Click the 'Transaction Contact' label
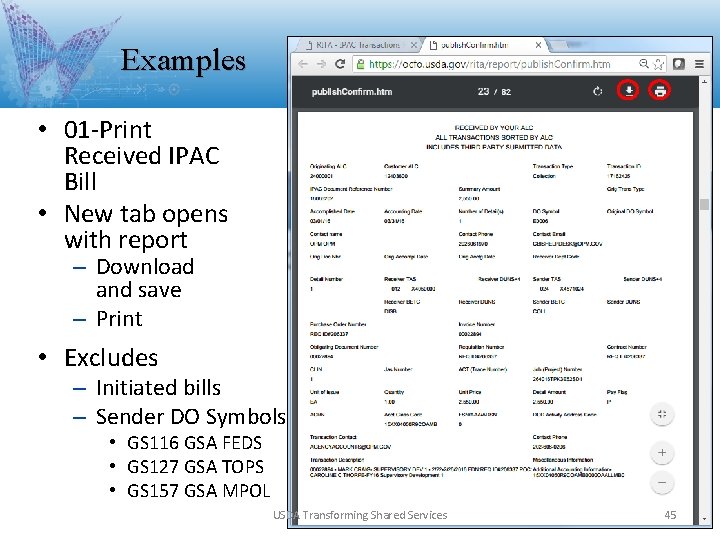 [x=333, y=437]
